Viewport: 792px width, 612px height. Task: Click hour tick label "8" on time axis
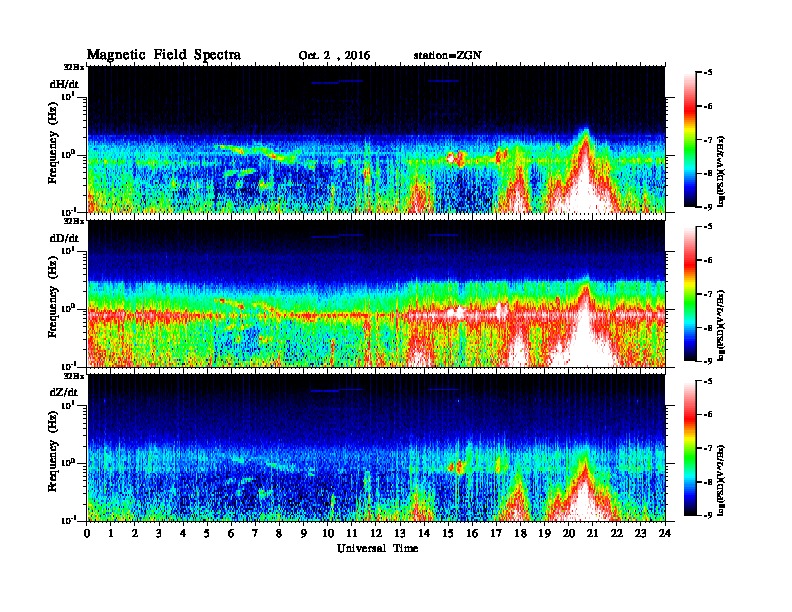[279, 533]
